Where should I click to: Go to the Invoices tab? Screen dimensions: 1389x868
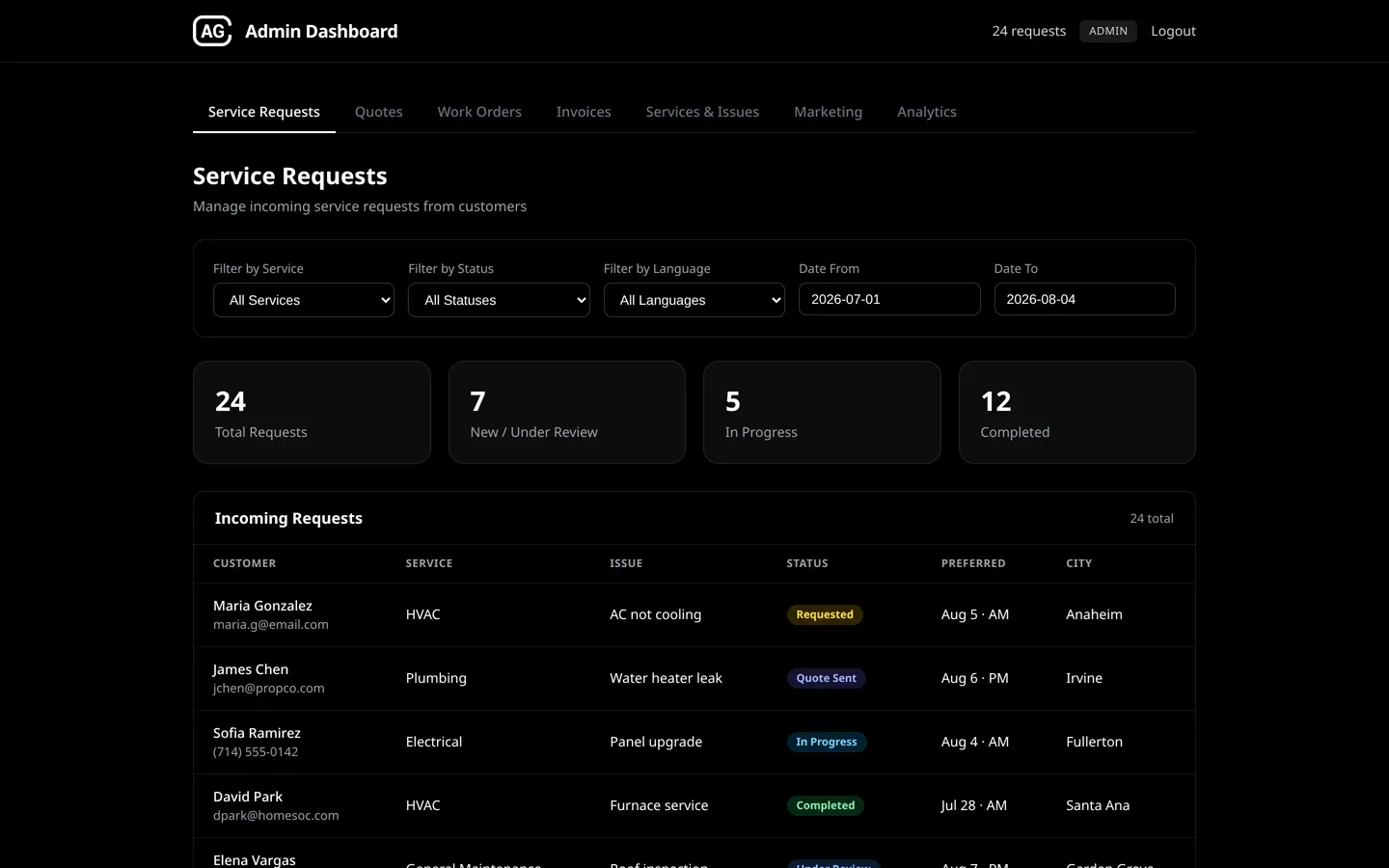[584, 112]
